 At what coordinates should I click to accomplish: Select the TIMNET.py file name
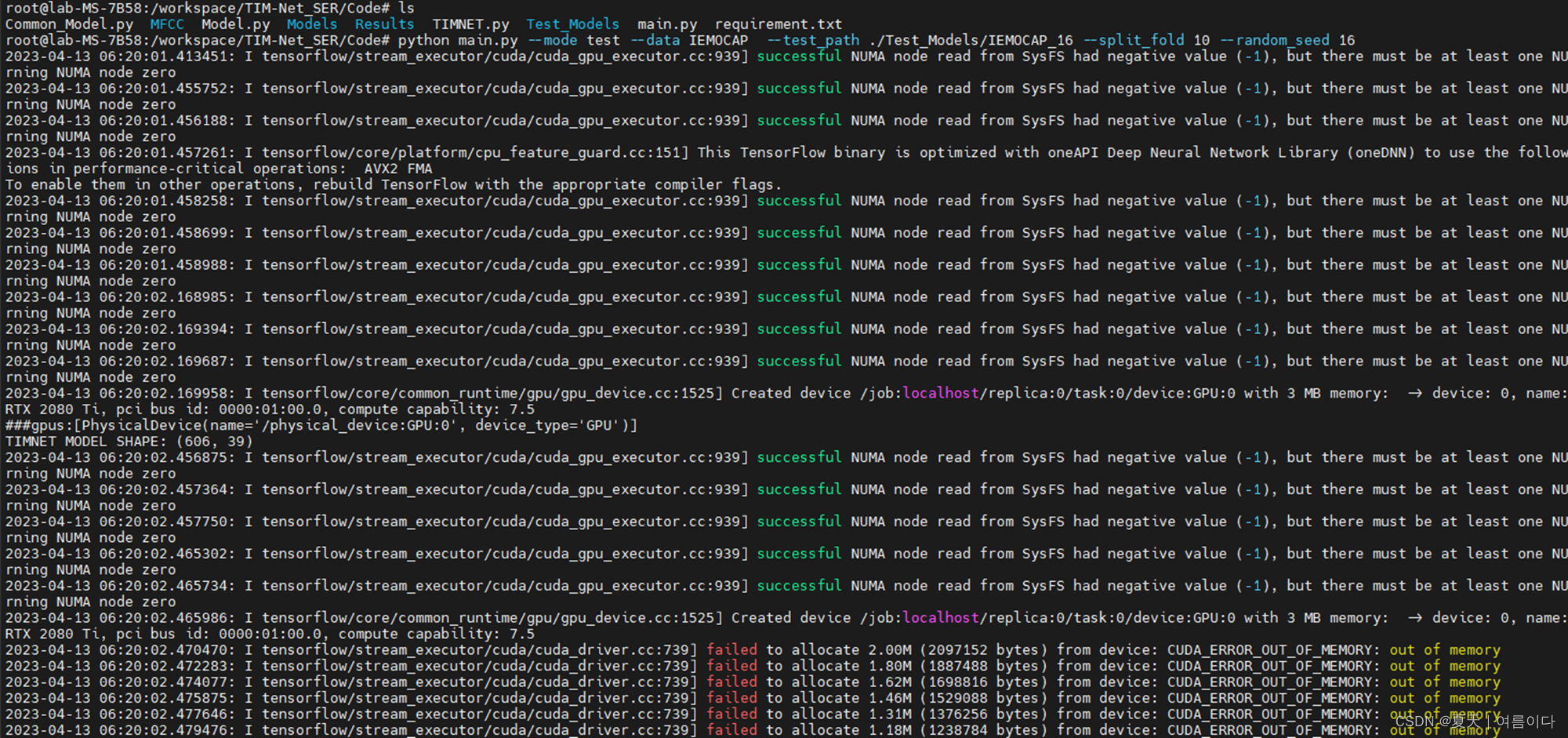[x=470, y=24]
